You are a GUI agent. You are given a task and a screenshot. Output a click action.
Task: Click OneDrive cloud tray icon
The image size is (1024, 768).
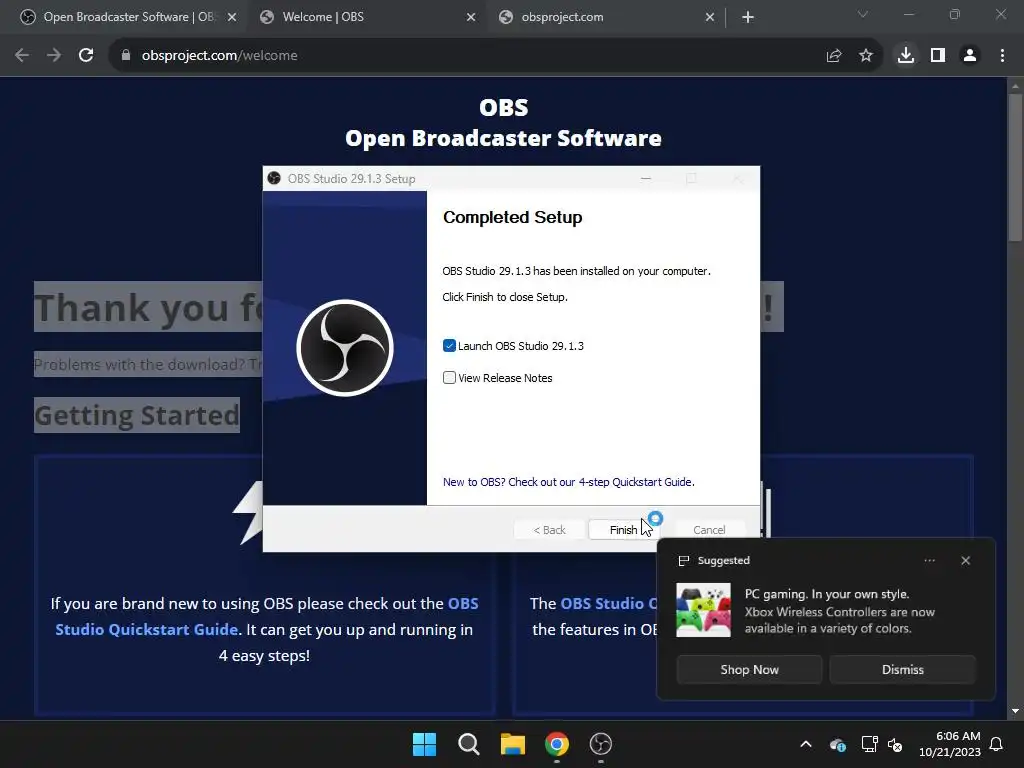click(838, 744)
